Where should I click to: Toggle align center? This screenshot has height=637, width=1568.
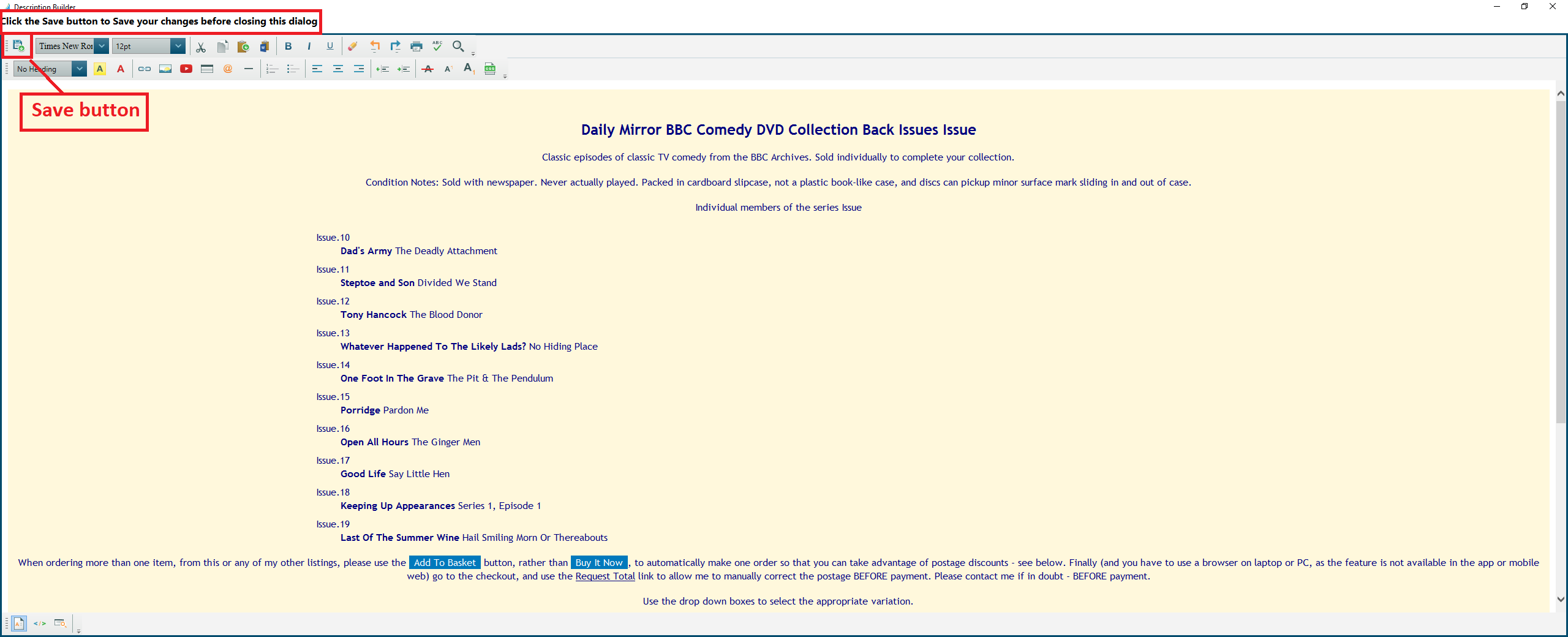pyautogui.click(x=338, y=69)
